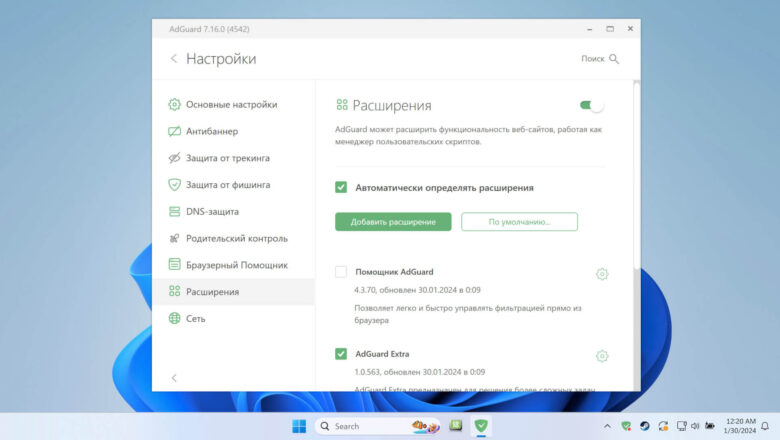
Task: Select Защита от фишинга in sidebar
Action: click(233, 185)
